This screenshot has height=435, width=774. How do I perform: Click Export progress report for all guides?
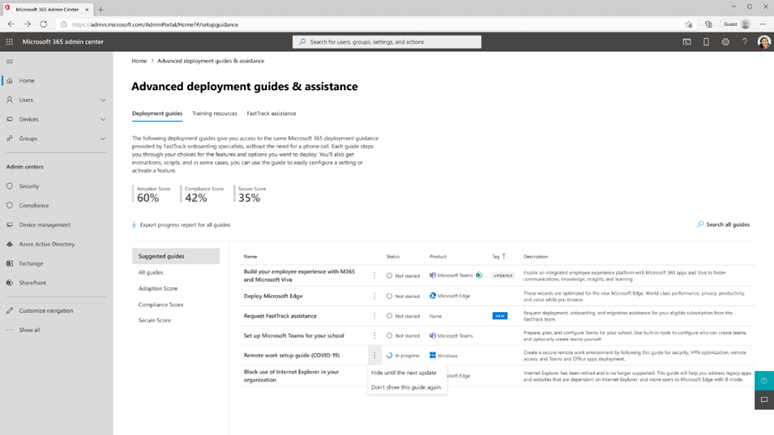pos(181,225)
